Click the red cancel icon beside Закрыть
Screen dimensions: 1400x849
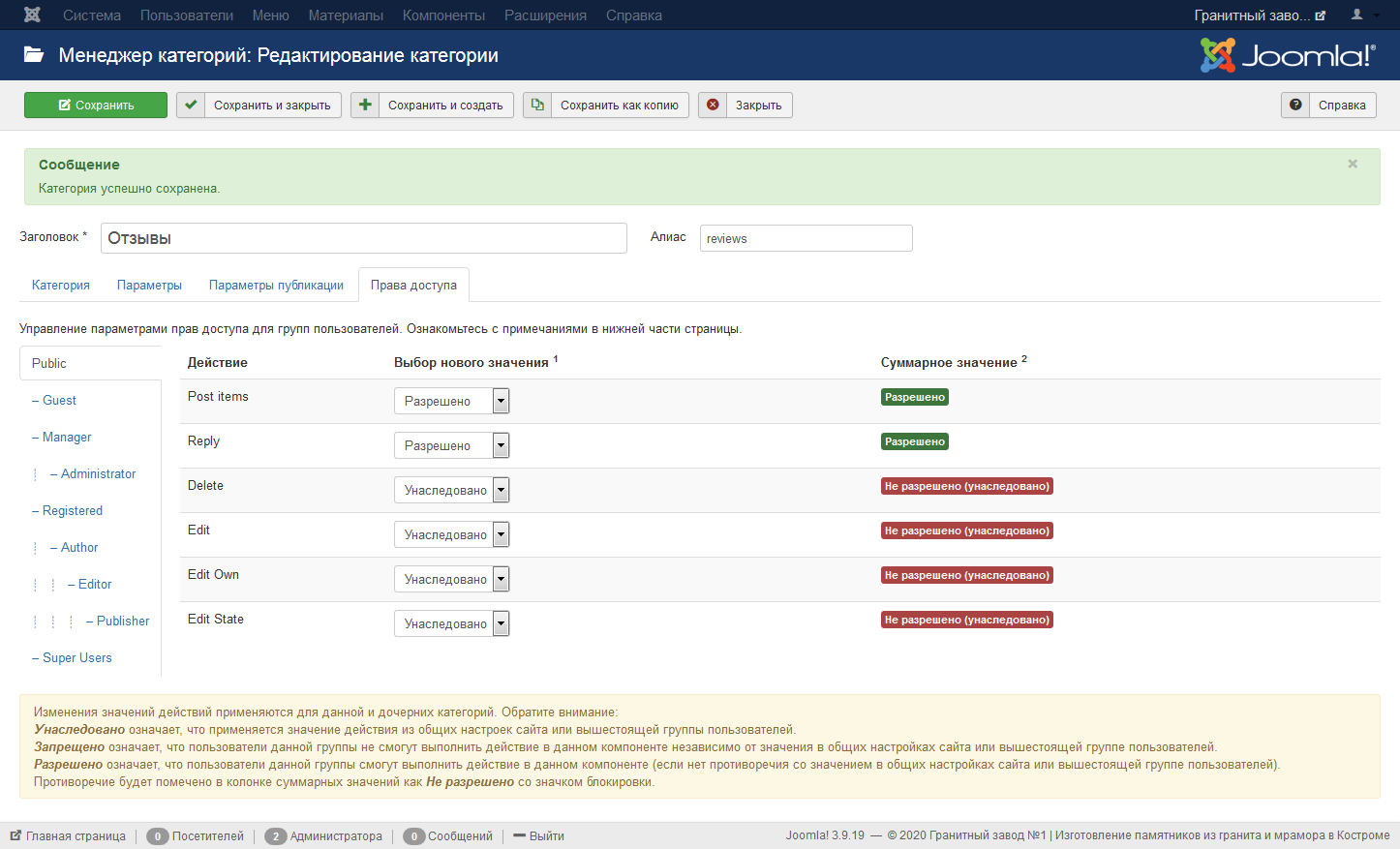click(x=713, y=106)
